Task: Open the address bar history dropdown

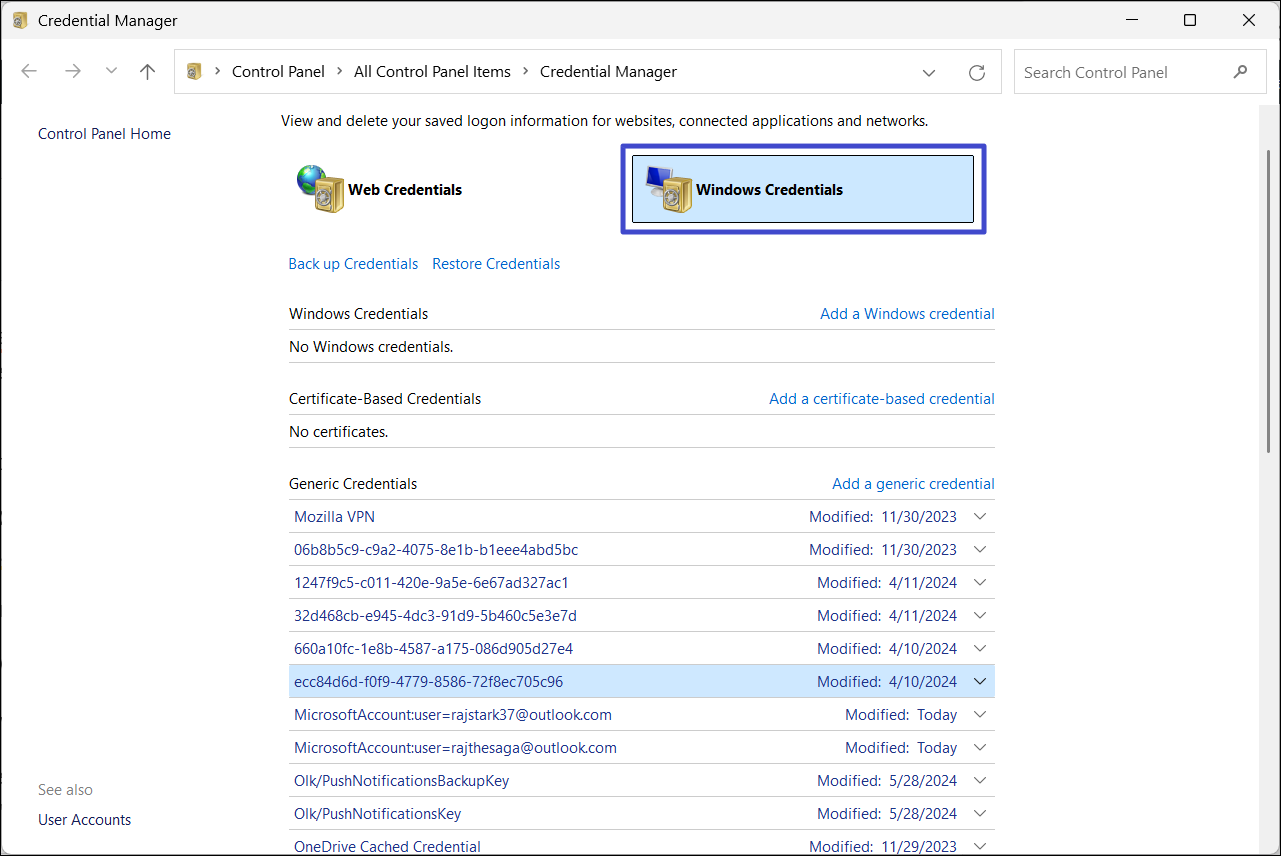Action: 929,72
